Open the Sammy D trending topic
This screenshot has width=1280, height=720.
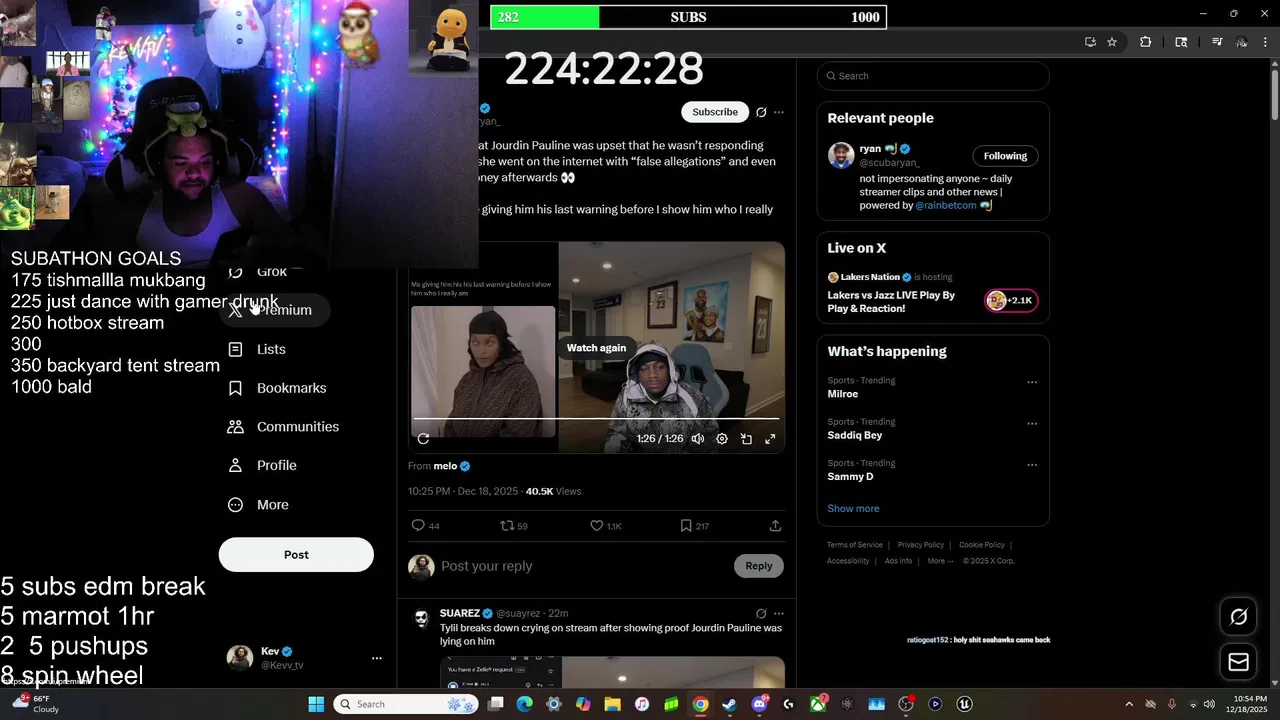coord(850,477)
